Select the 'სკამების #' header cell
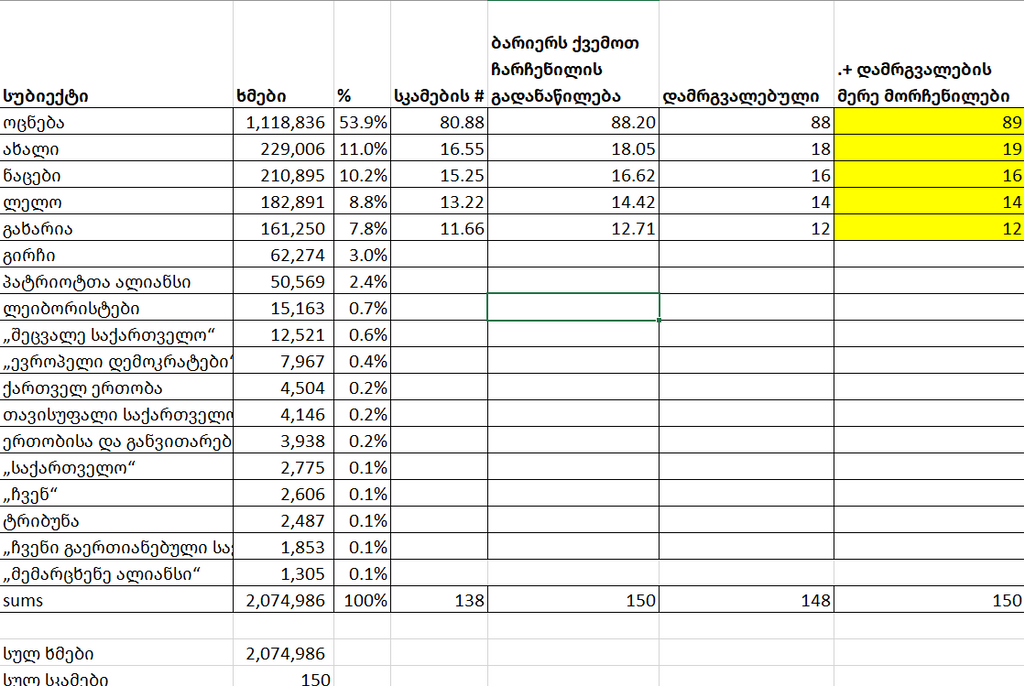Viewport: 1024px width, 686px height. coord(439,55)
